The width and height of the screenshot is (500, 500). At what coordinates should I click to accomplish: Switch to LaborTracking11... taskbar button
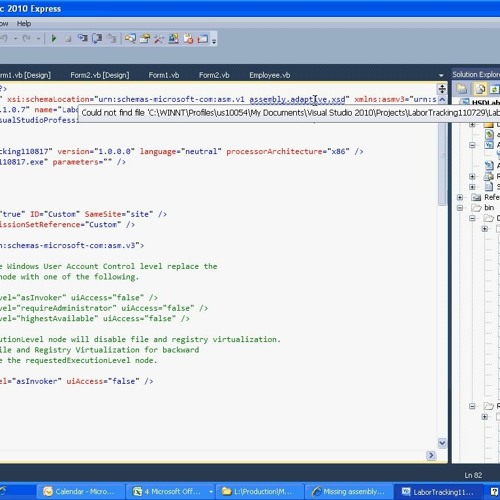tap(438, 492)
